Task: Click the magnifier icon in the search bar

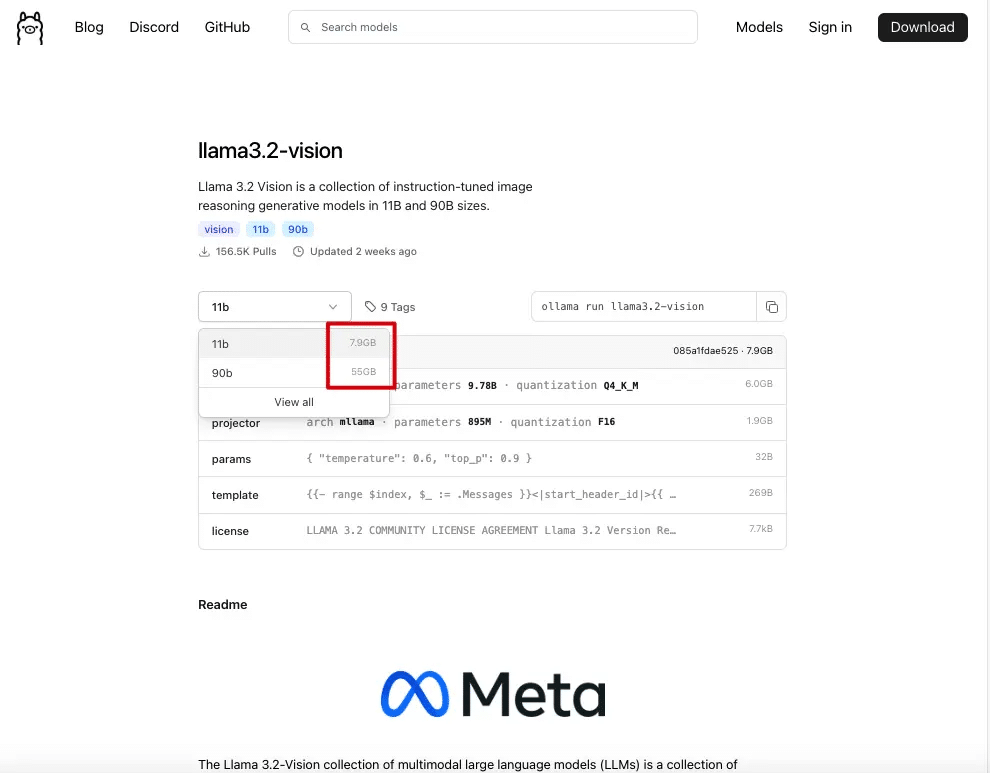Action: point(306,27)
